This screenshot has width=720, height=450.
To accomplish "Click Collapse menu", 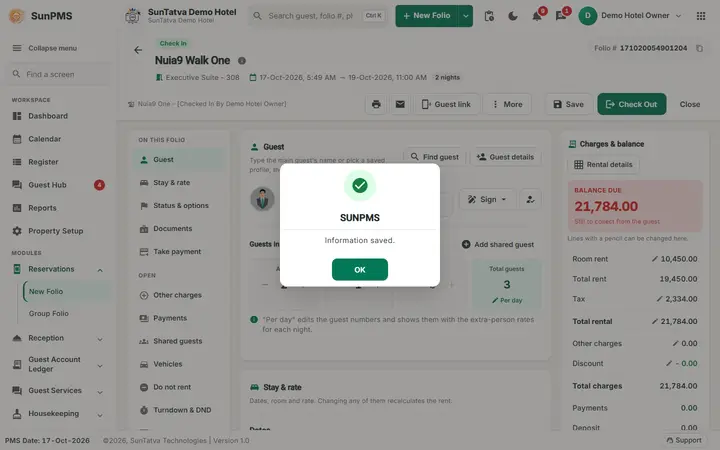I will 45,48.
